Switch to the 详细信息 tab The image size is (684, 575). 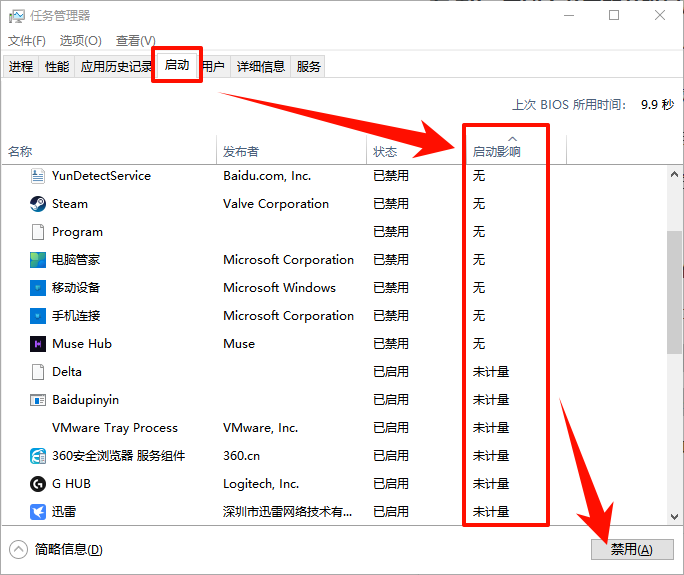pyautogui.click(x=261, y=66)
